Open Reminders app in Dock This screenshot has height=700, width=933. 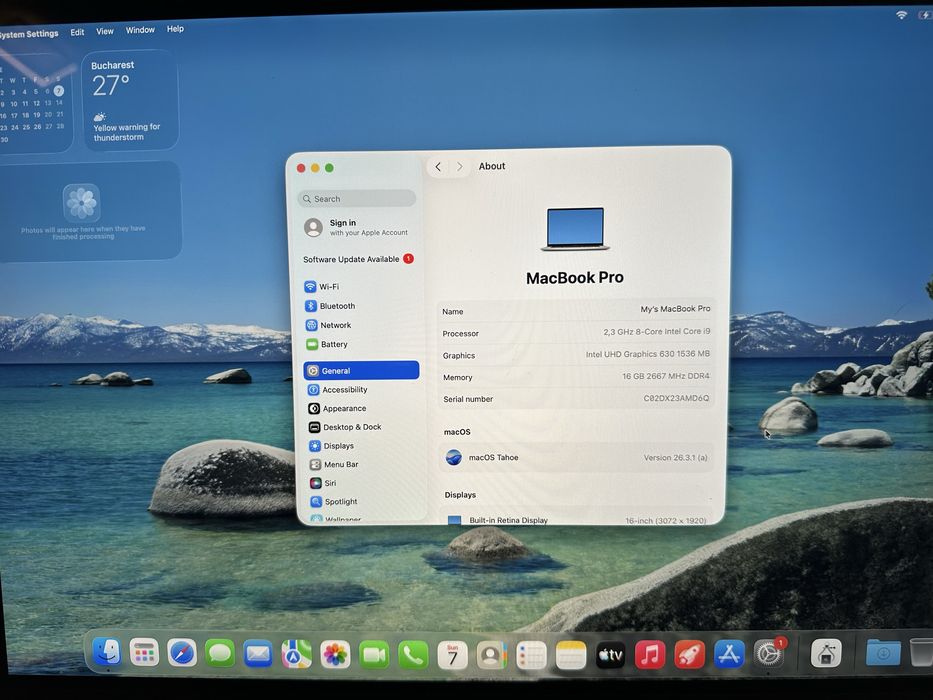(531, 655)
